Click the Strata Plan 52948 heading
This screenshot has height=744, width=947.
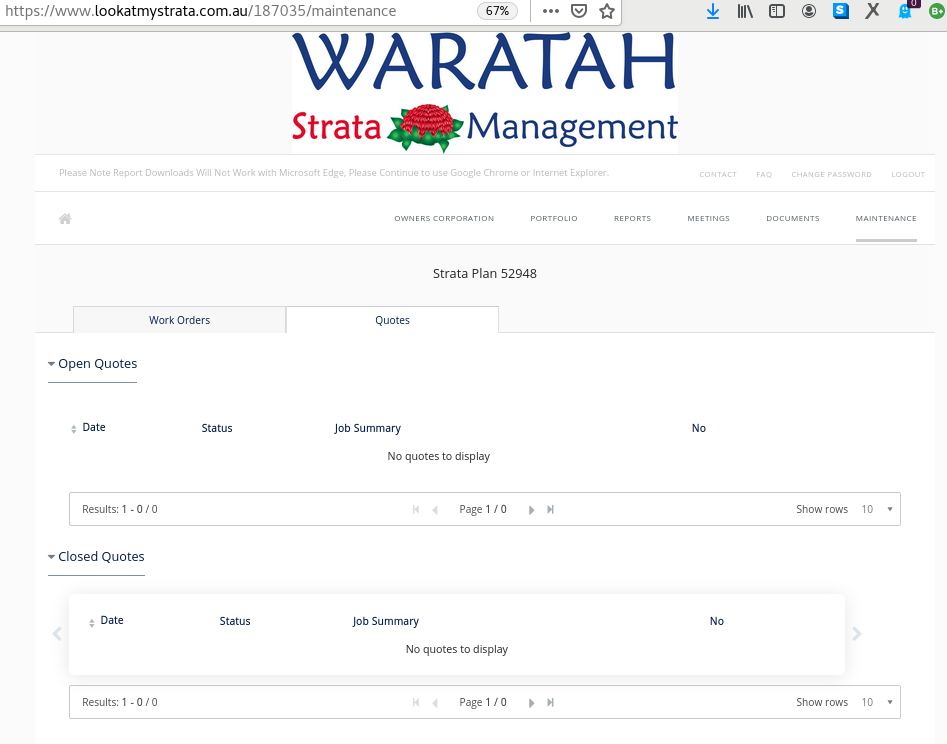point(484,274)
